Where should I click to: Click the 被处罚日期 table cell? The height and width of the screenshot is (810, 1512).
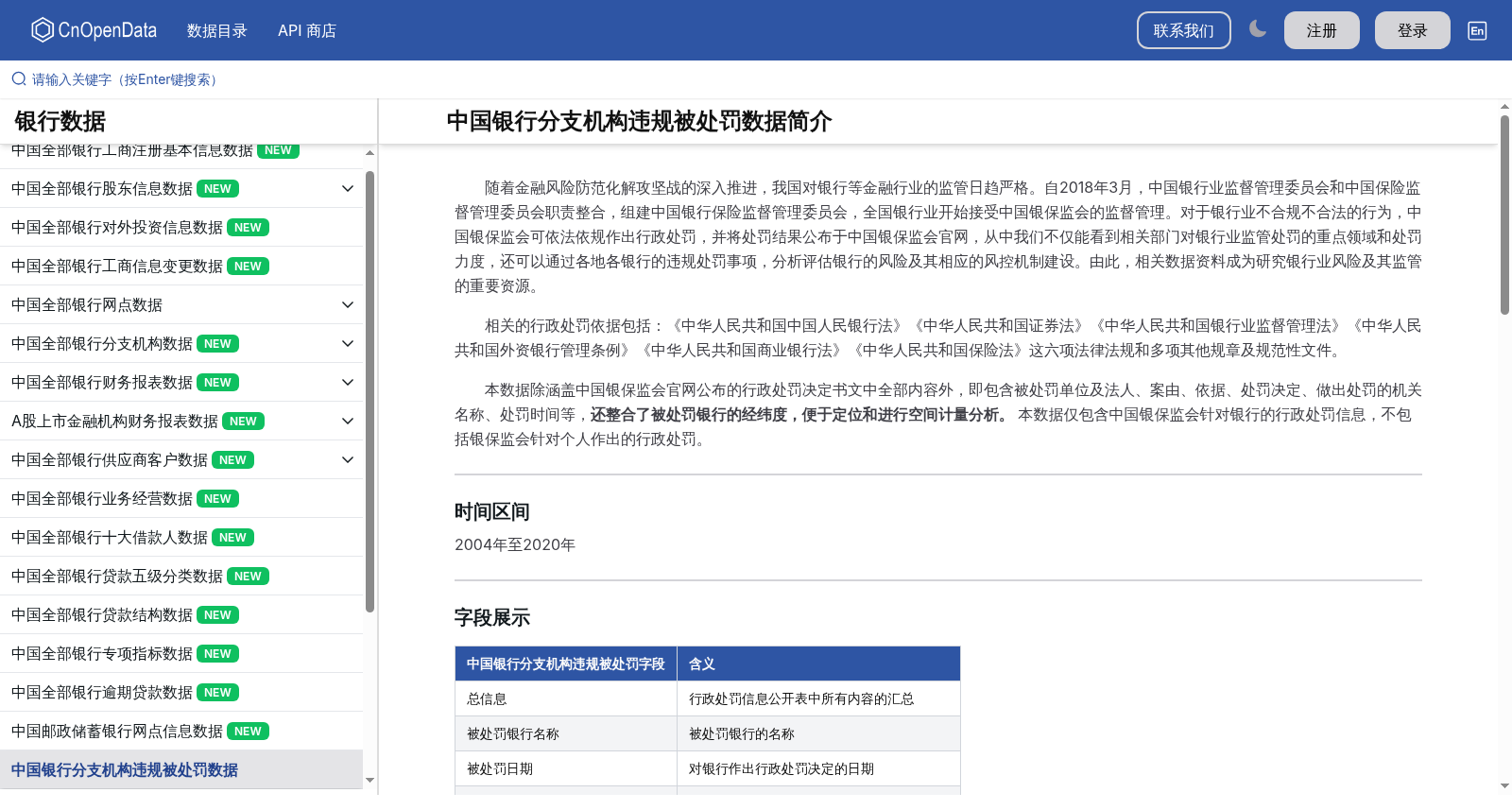566,768
